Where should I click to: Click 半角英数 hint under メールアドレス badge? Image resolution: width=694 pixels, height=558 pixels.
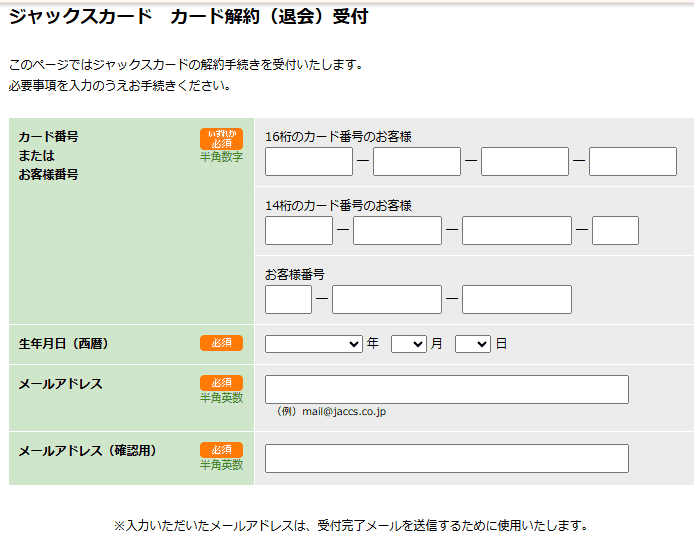click(221, 398)
